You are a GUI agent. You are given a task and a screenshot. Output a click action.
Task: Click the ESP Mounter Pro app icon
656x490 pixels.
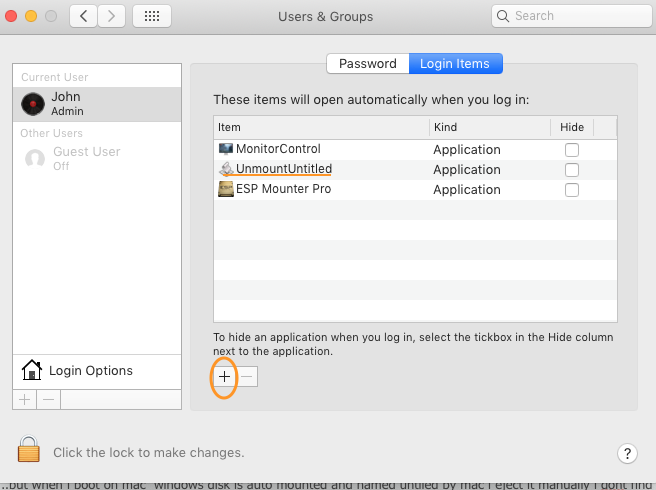pos(226,189)
